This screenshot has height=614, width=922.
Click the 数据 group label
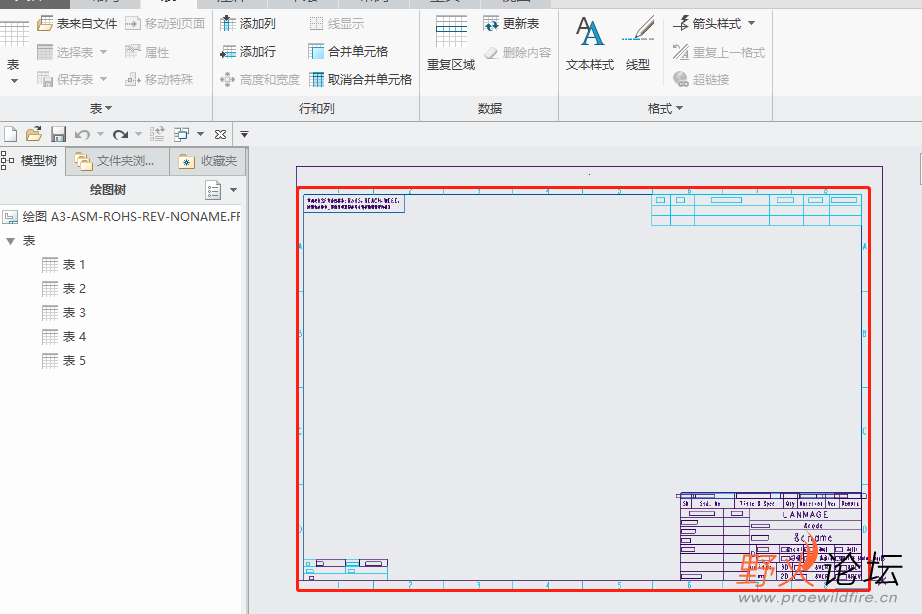(489, 108)
